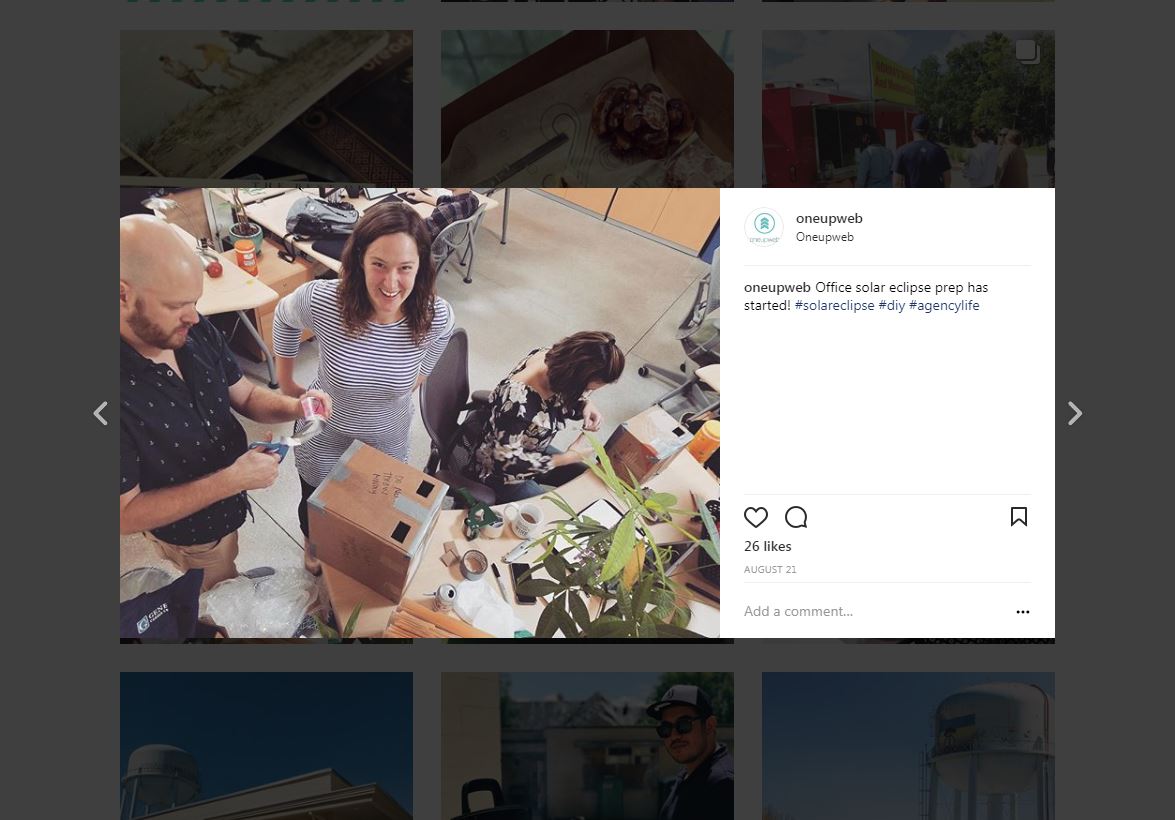Open the Oneupweb profile avatar

click(764, 226)
